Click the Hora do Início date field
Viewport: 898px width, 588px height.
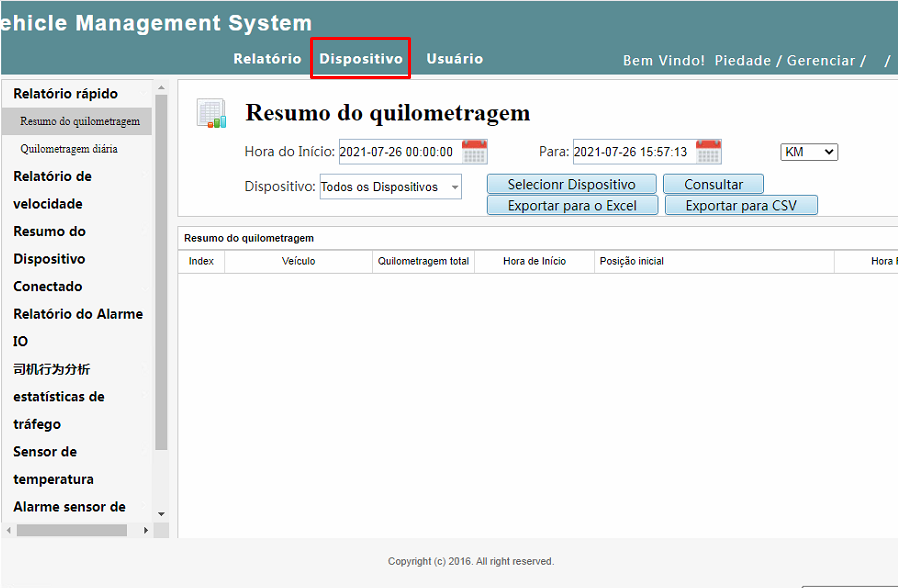tap(398, 152)
